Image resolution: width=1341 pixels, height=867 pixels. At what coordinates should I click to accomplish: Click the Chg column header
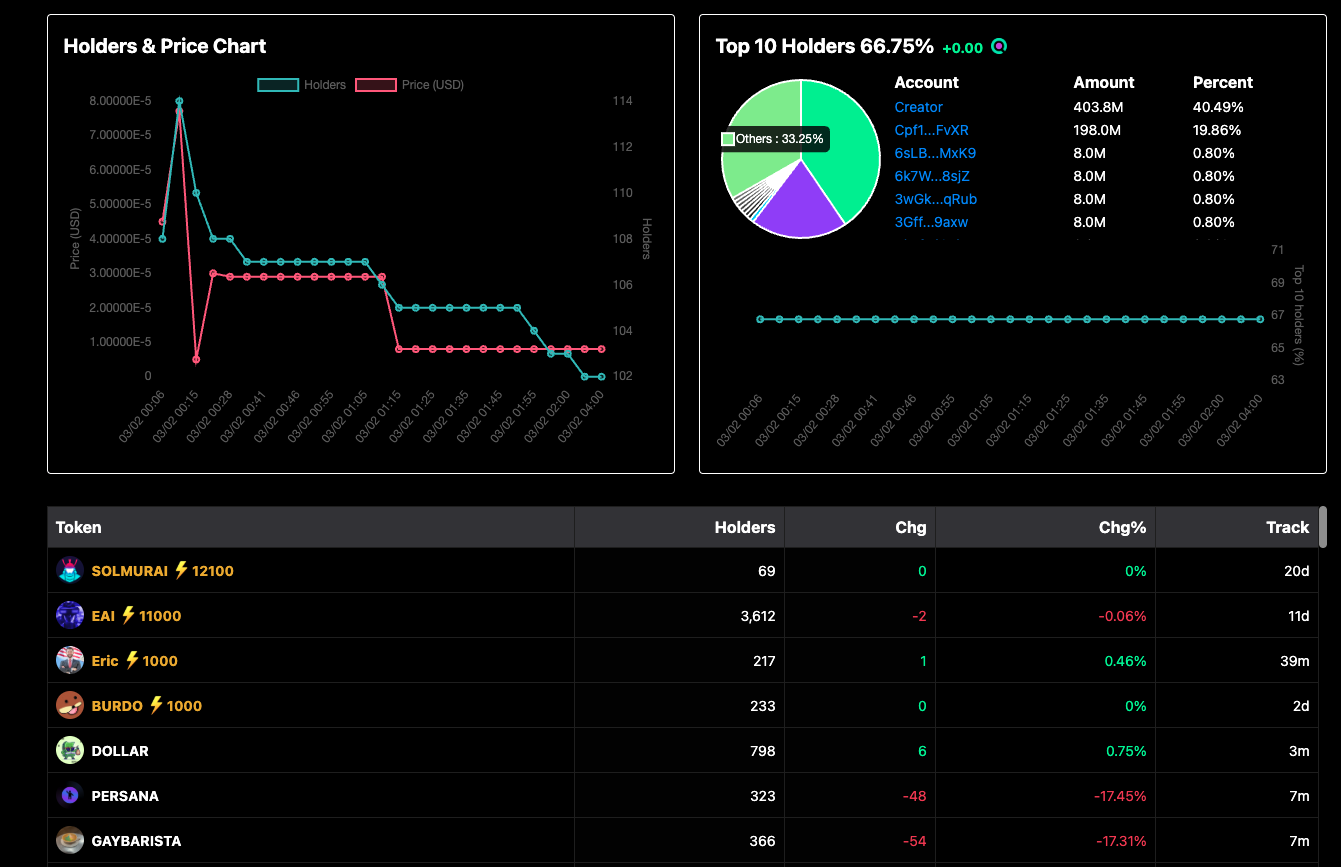910,527
